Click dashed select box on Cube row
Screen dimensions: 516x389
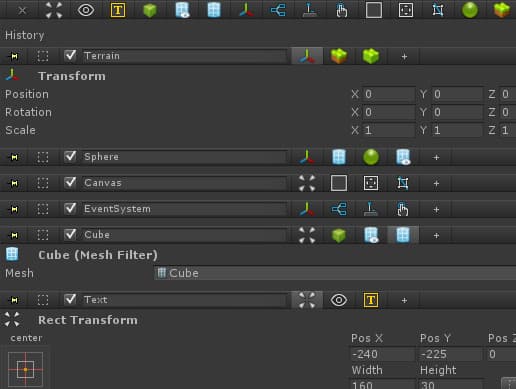[43, 235]
